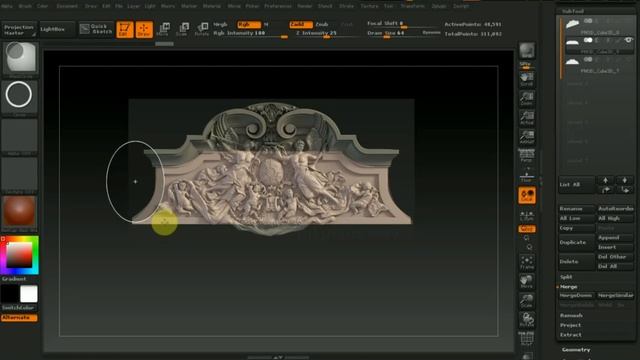
Task: Toggle Local transformations button
Action: (527, 195)
